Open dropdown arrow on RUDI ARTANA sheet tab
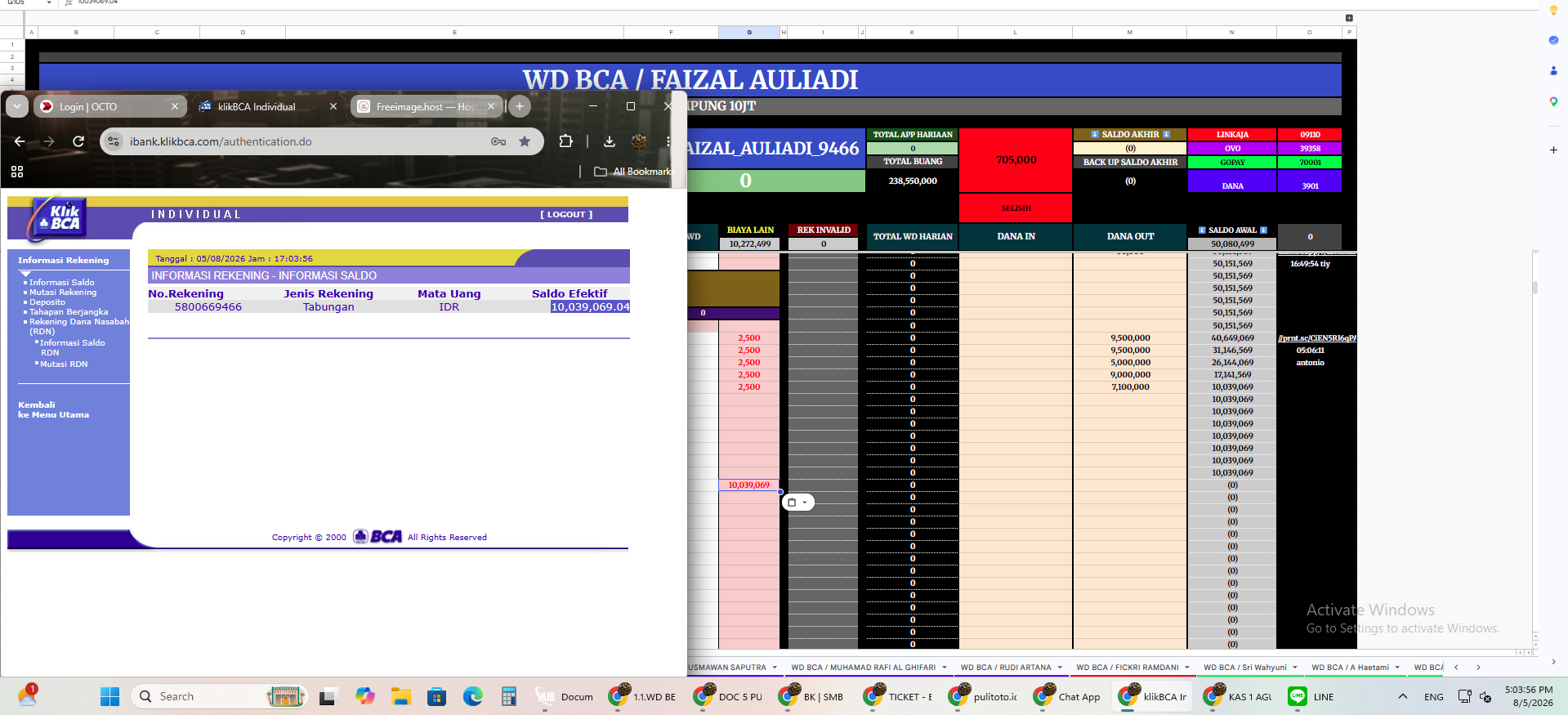1568x715 pixels. point(1060,668)
